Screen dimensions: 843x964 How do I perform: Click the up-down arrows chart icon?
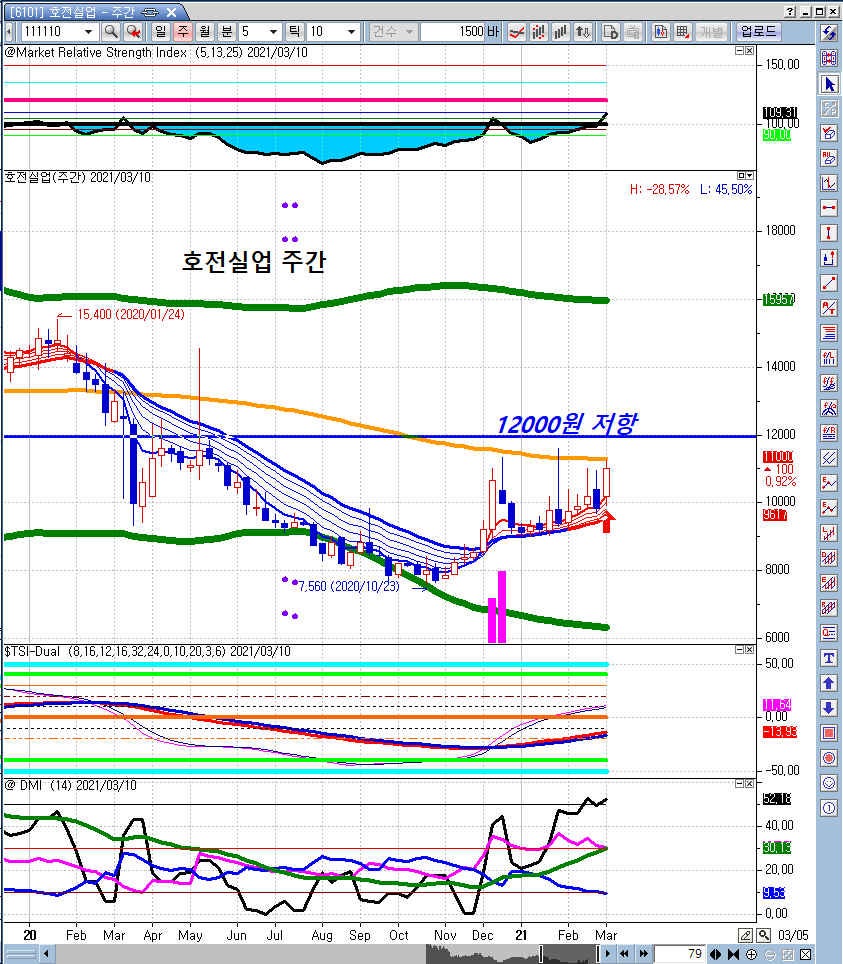coord(583,31)
